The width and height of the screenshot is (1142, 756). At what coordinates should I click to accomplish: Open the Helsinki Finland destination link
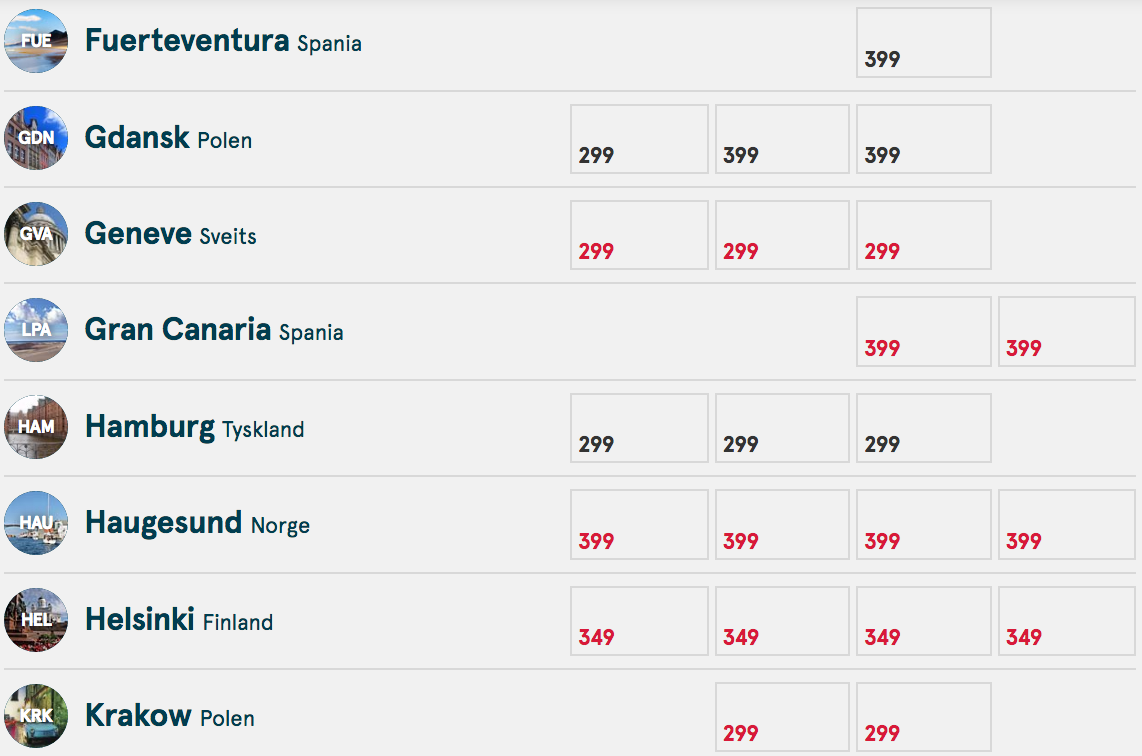[x=179, y=620]
